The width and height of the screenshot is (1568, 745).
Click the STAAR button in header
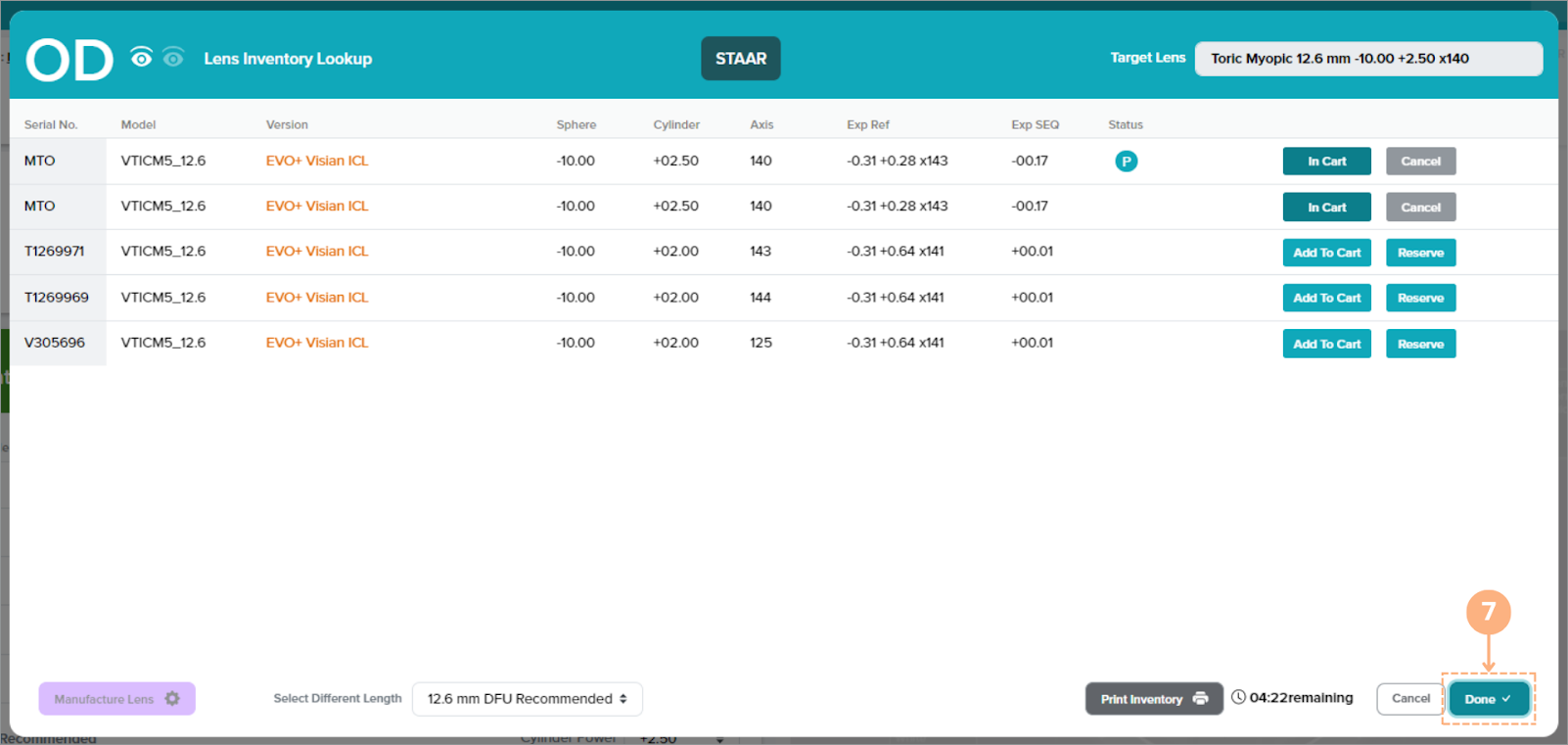pyautogui.click(x=740, y=59)
